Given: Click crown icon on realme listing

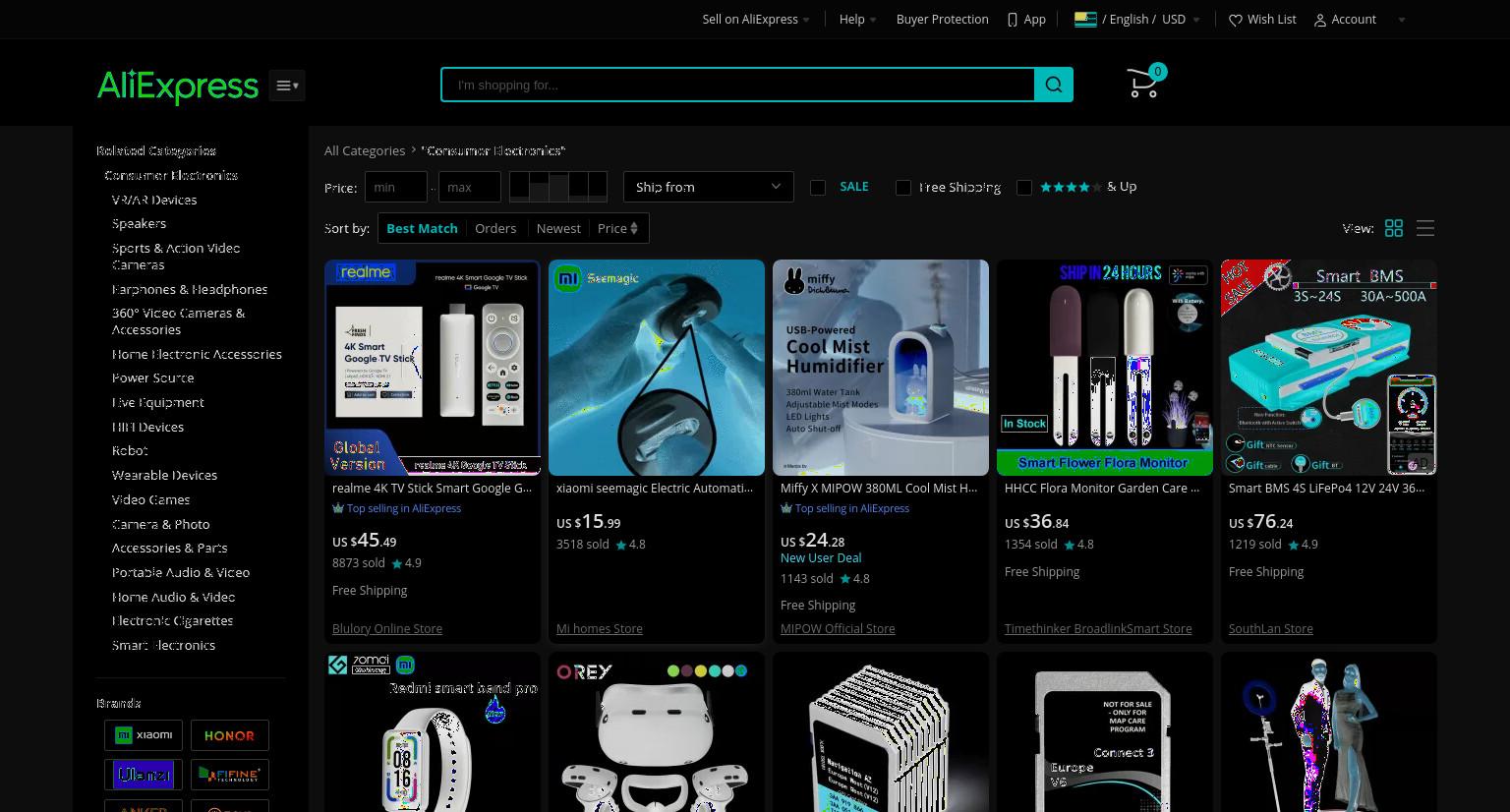Looking at the screenshot, I should click(x=338, y=508).
